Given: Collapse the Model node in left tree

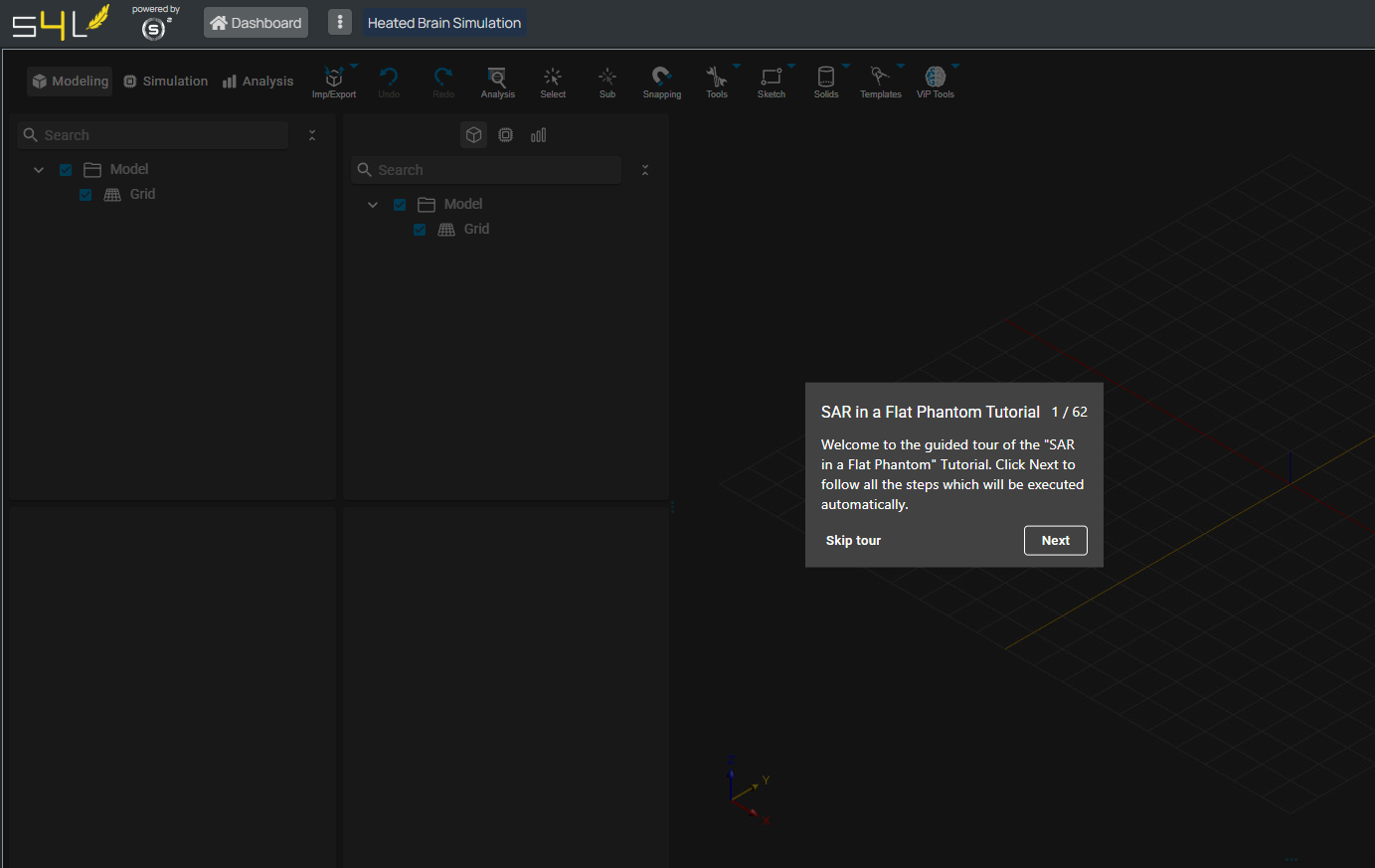Looking at the screenshot, I should click(x=39, y=170).
